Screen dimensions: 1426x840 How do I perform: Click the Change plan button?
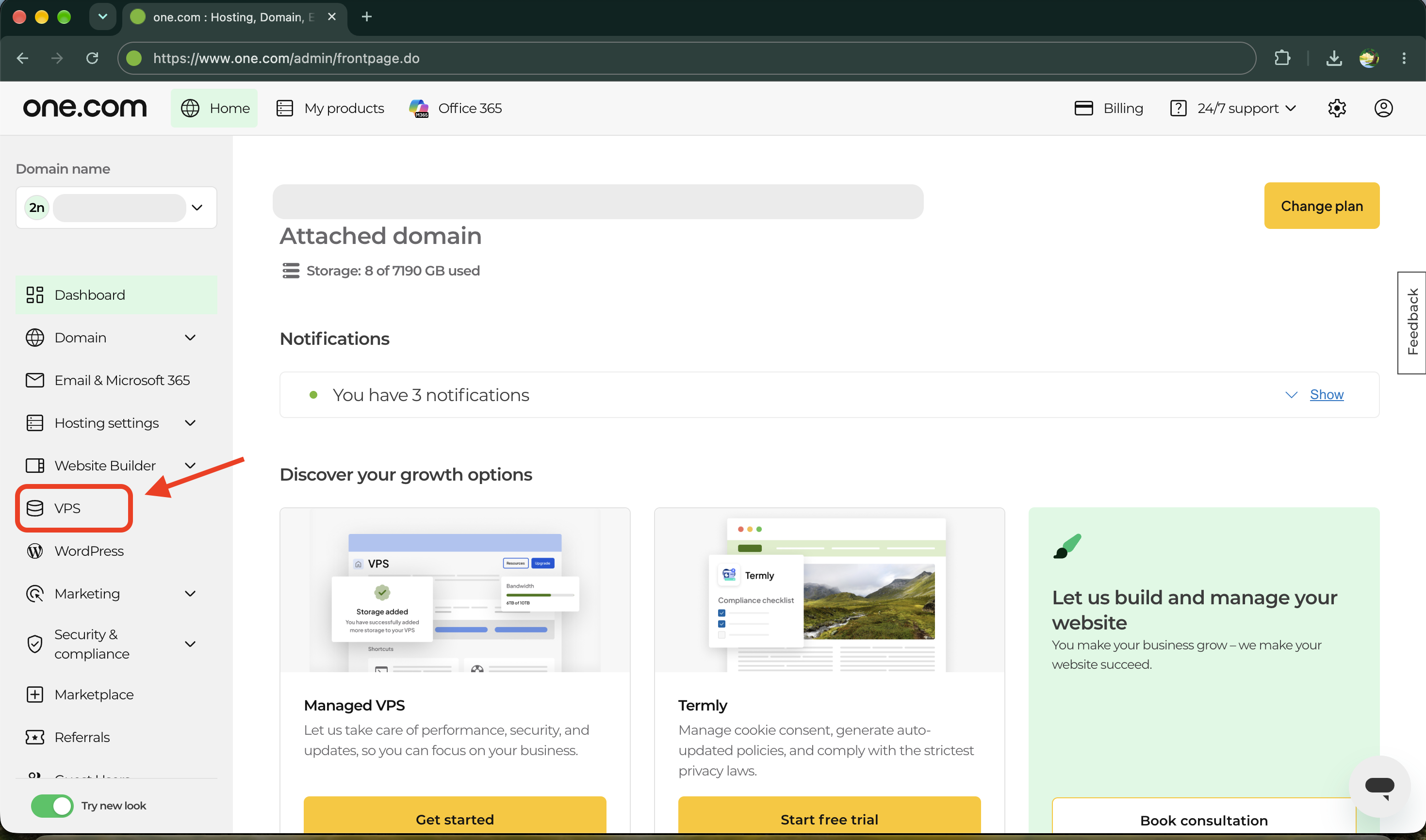point(1321,206)
